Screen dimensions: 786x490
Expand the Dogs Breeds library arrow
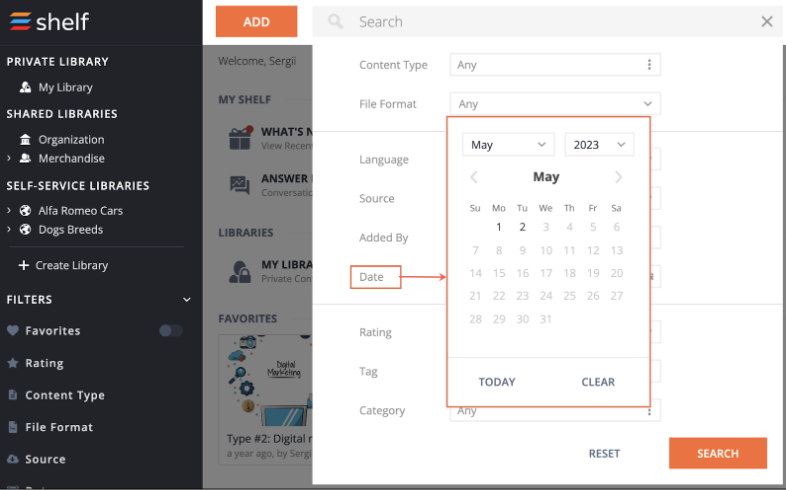(9, 229)
